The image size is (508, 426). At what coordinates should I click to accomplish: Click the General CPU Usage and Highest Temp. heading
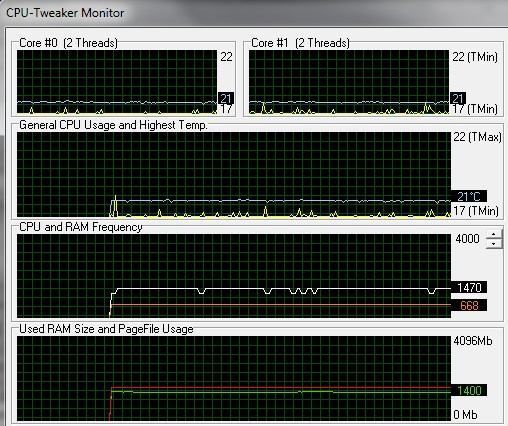(113, 125)
